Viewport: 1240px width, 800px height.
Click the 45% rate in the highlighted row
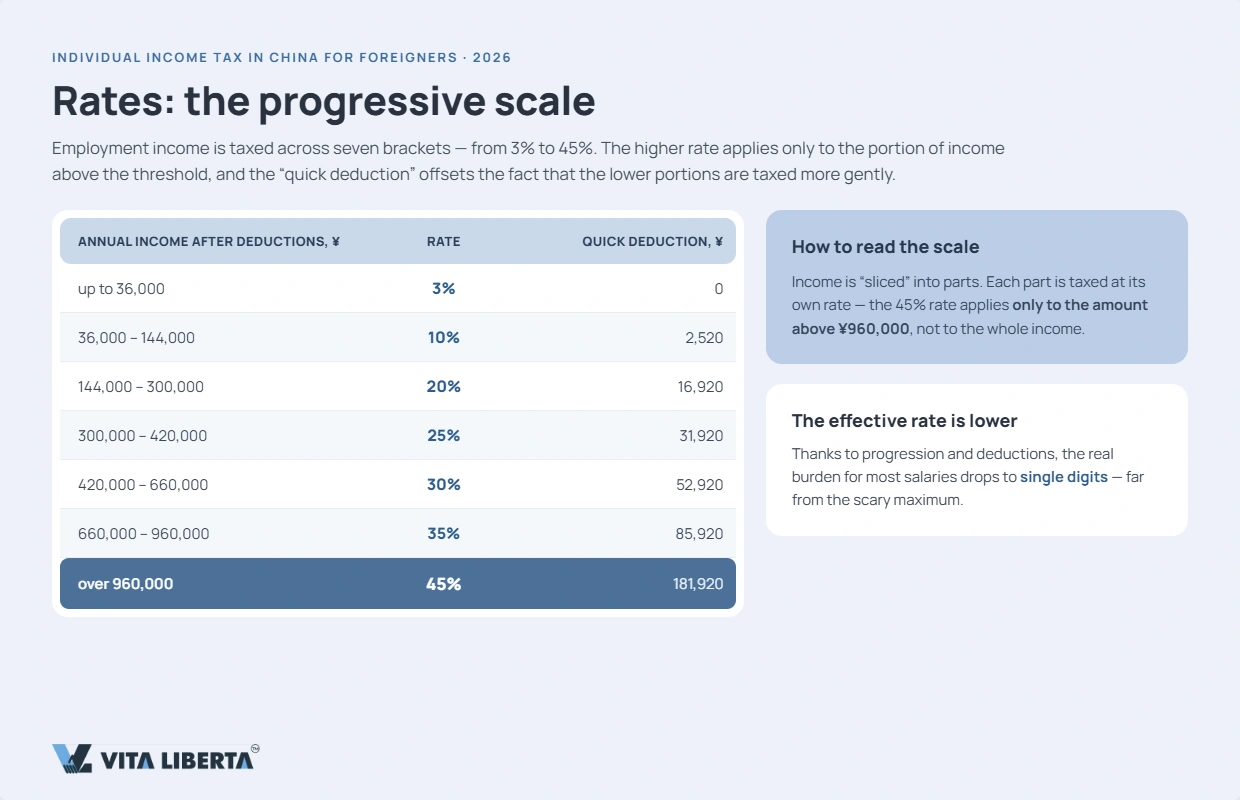tap(443, 583)
